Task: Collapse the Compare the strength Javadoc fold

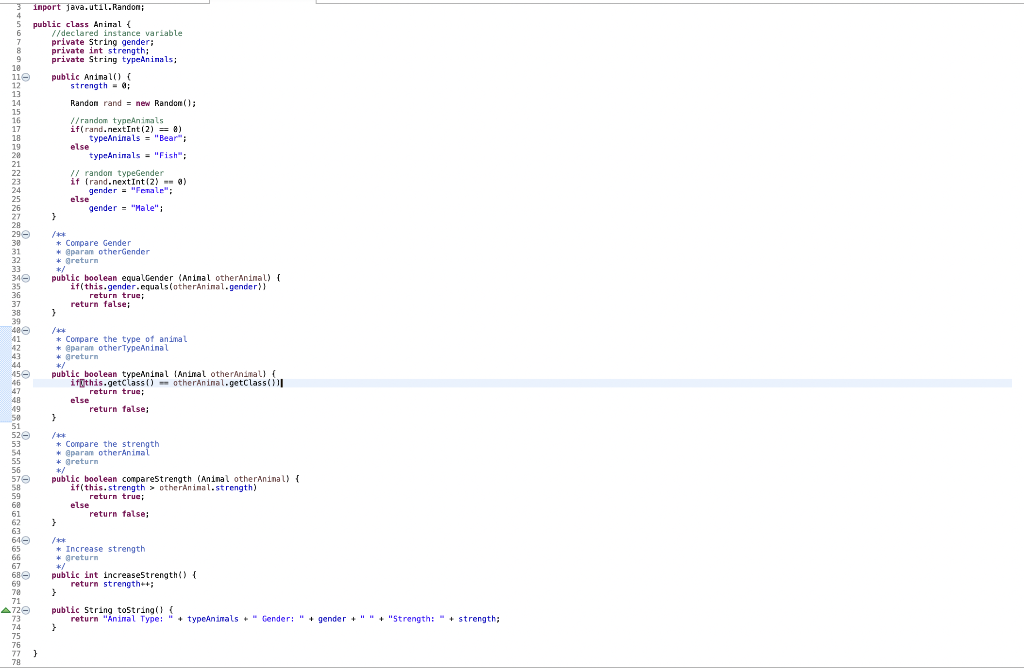Action: click(24, 435)
